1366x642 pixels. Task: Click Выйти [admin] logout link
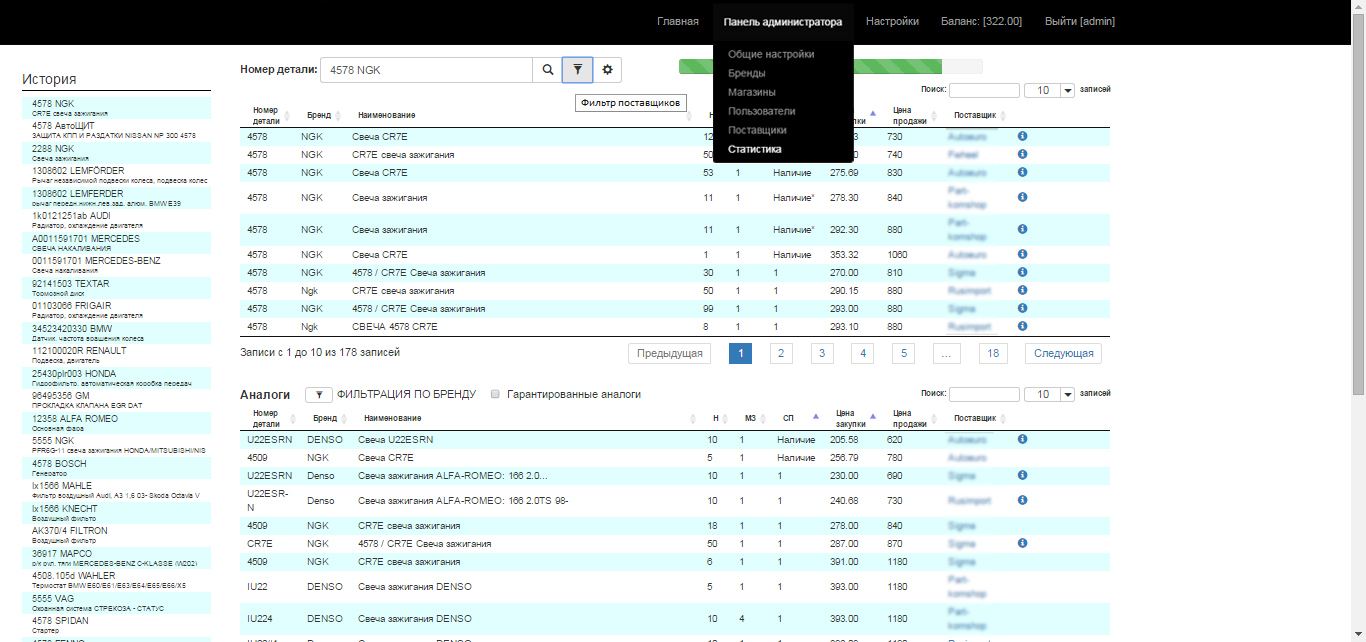(1079, 22)
